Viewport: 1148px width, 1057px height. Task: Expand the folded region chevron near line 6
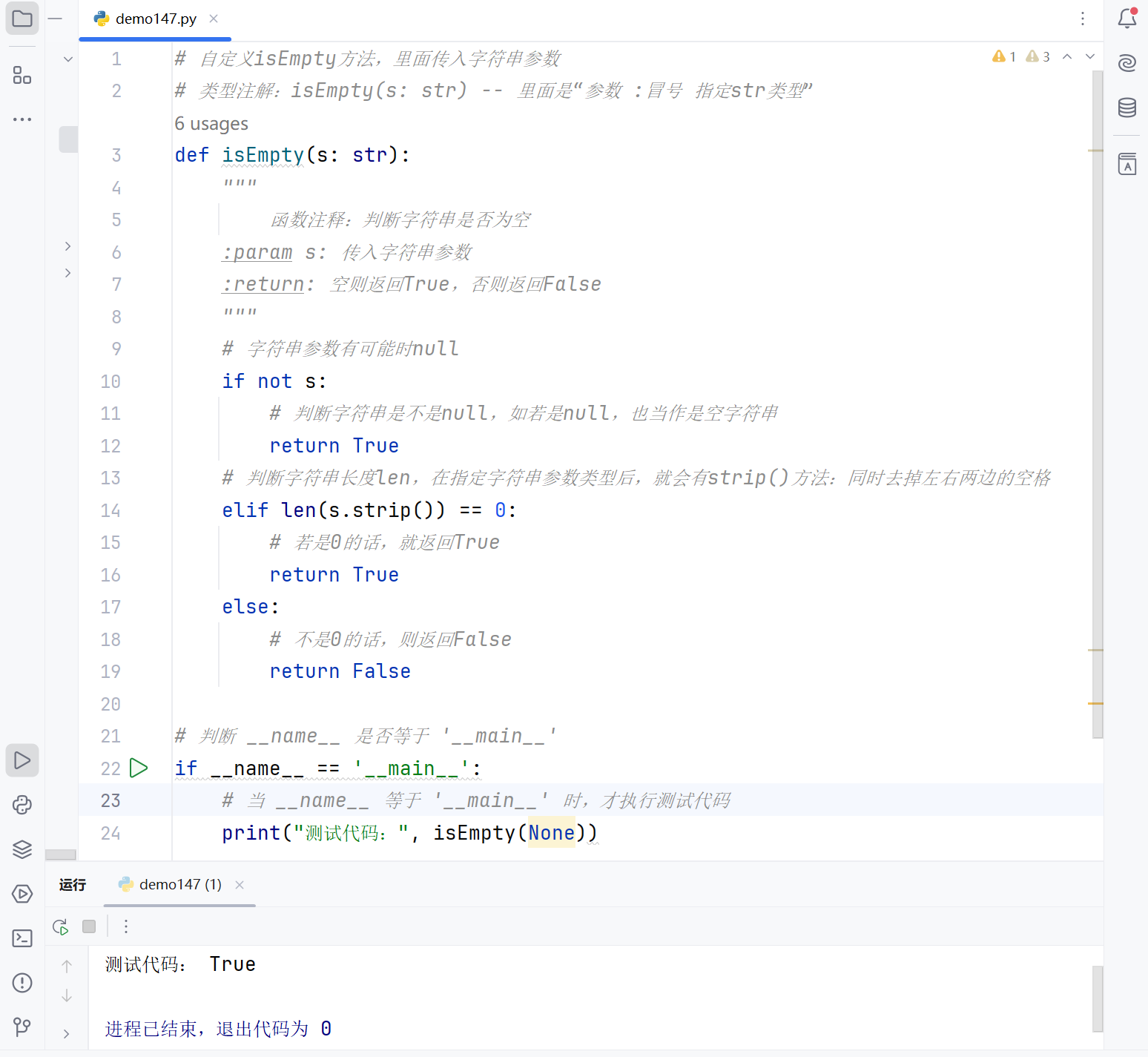pyautogui.click(x=67, y=246)
